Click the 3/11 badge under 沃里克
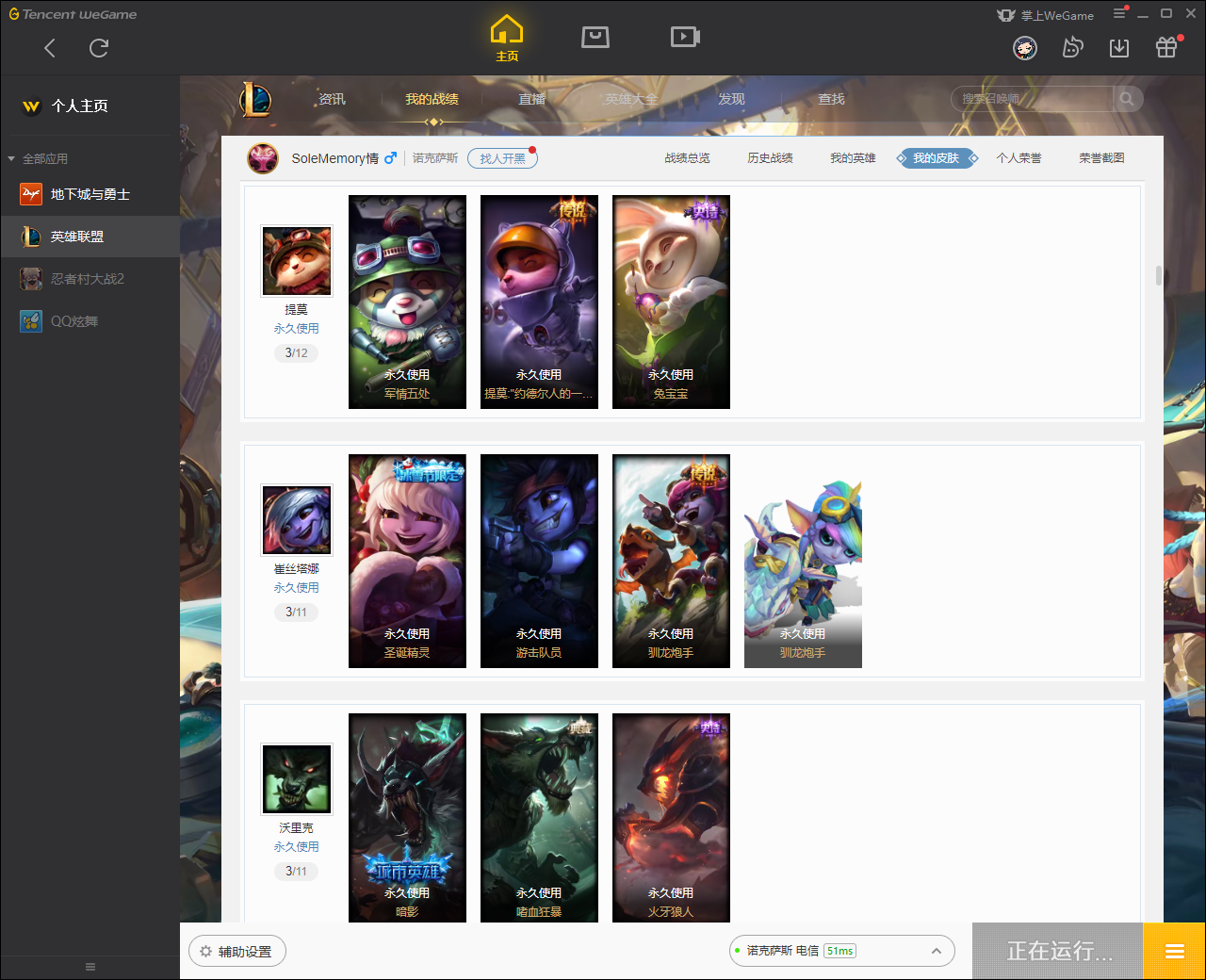The image size is (1206, 980). click(296, 872)
